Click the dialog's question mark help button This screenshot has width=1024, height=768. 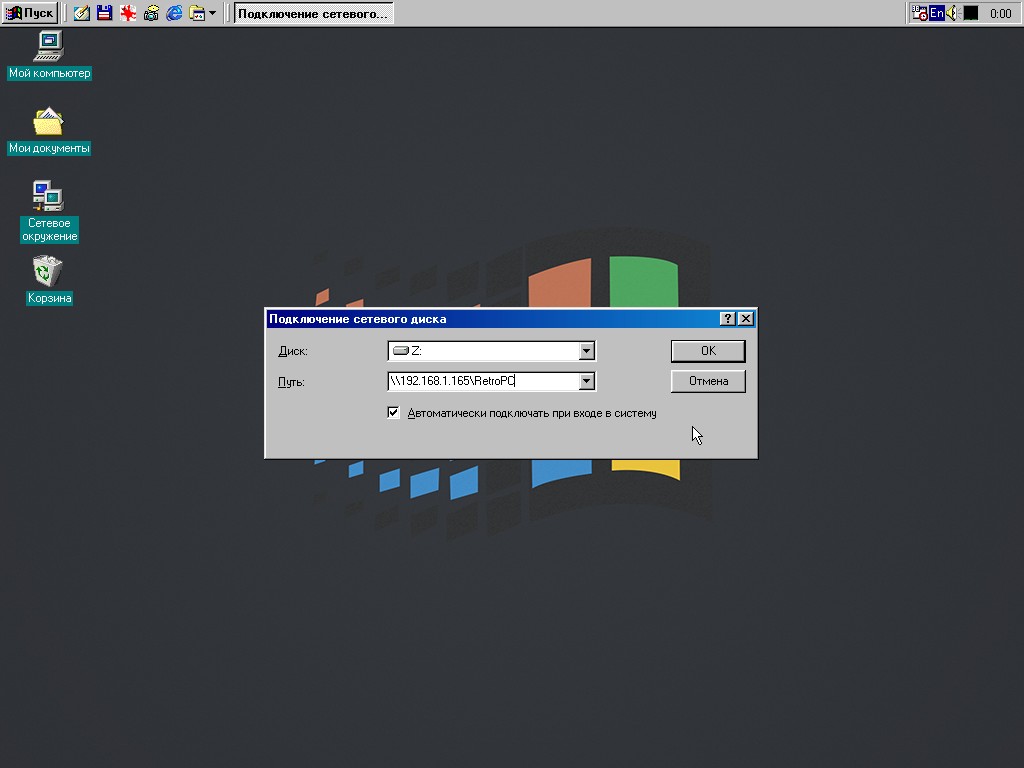(x=727, y=319)
